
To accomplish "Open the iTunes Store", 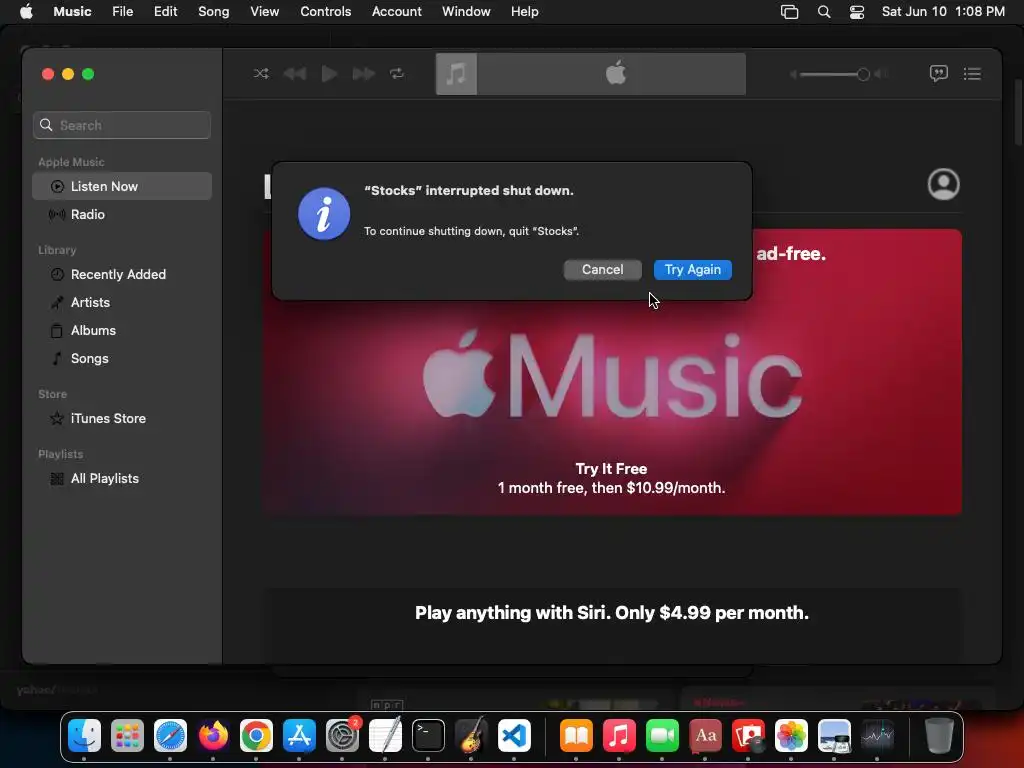I will point(122,419).
